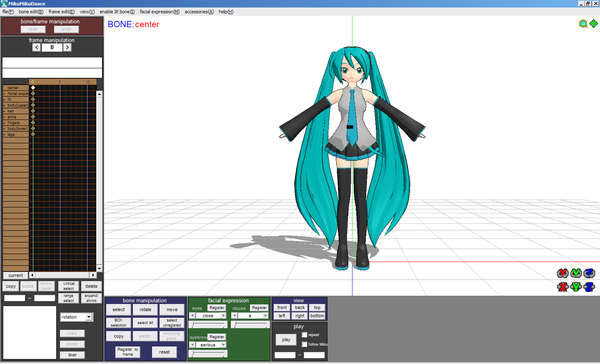The height and width of the screenshot is (364, 600).
Task: Click the green Y-axis rotation icon
Action: (576, 273)
